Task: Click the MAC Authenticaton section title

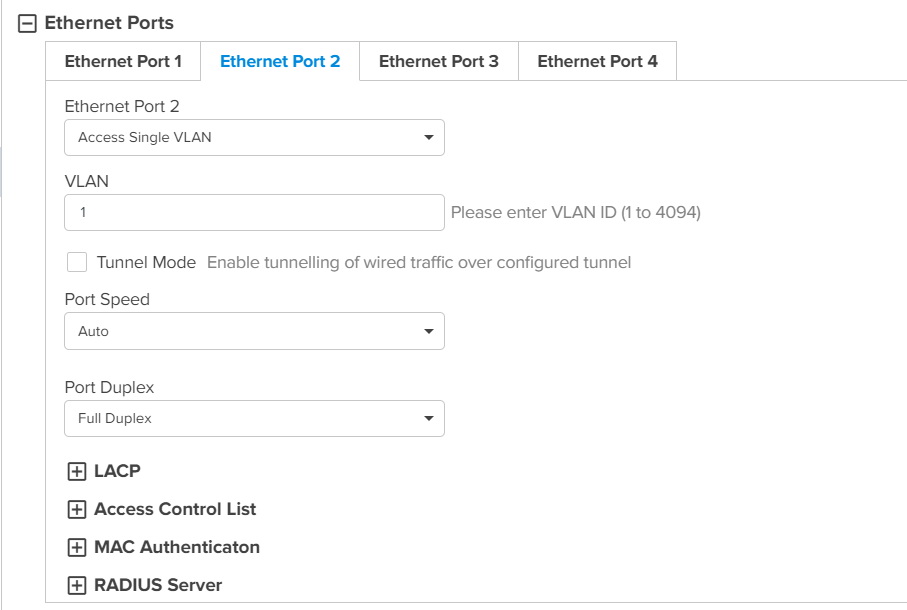Action: click(x=177, y=547)
